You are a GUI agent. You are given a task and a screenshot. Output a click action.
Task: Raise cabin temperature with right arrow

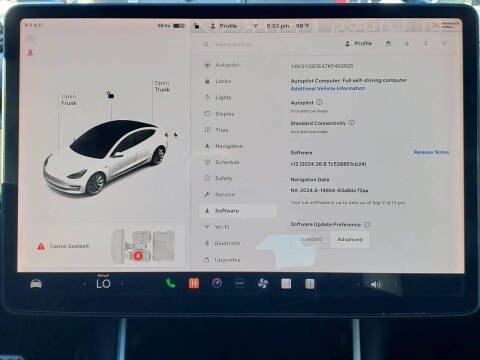click(x=122, y=284)
